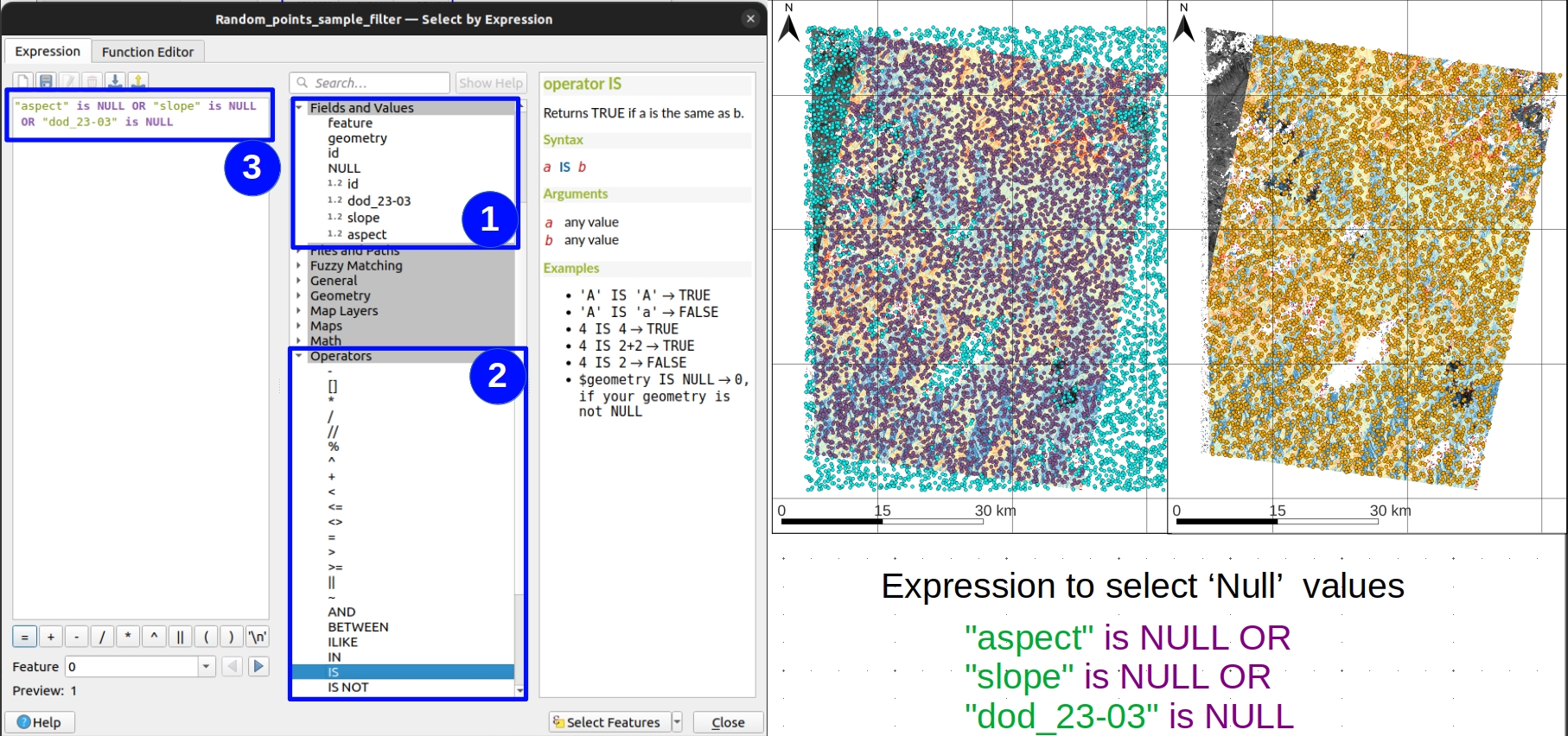Expand the Geometry function group

[299, 295]
